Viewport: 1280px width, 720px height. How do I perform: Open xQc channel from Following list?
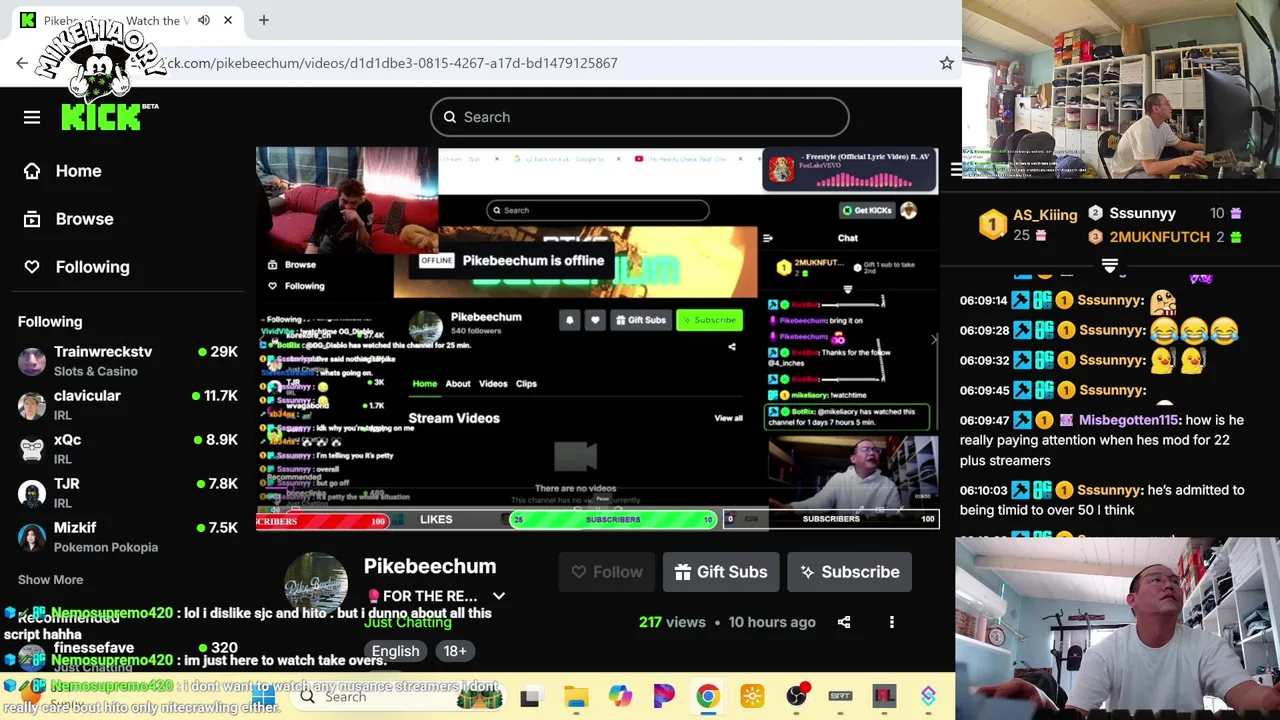pos(127,449)
